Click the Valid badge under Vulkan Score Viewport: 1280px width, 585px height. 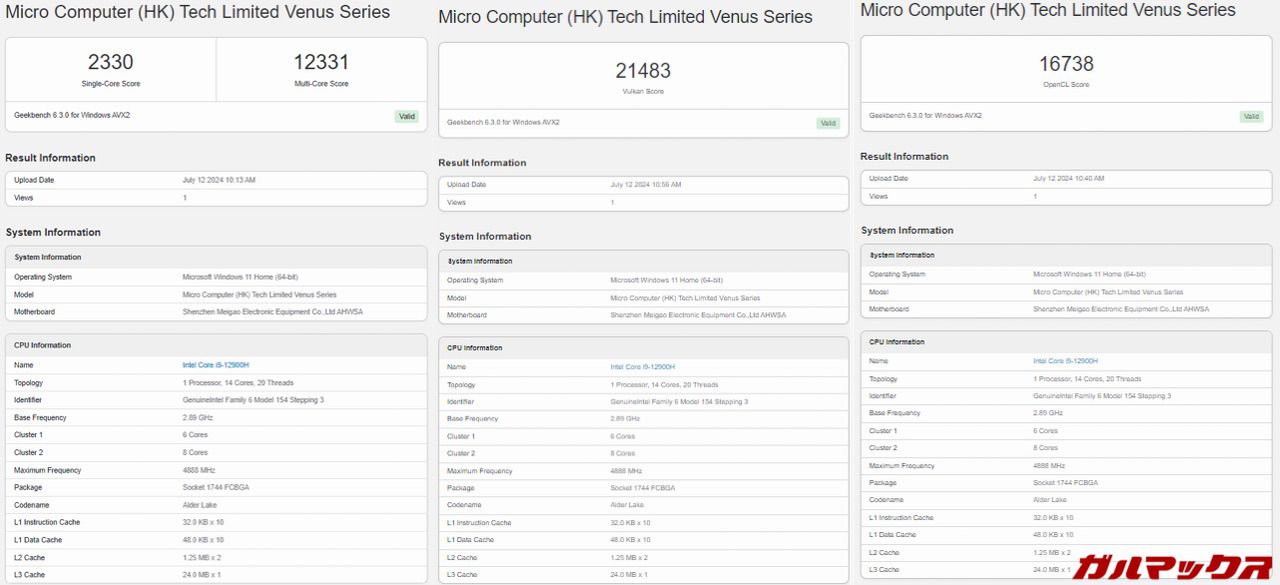coord(828,123)
